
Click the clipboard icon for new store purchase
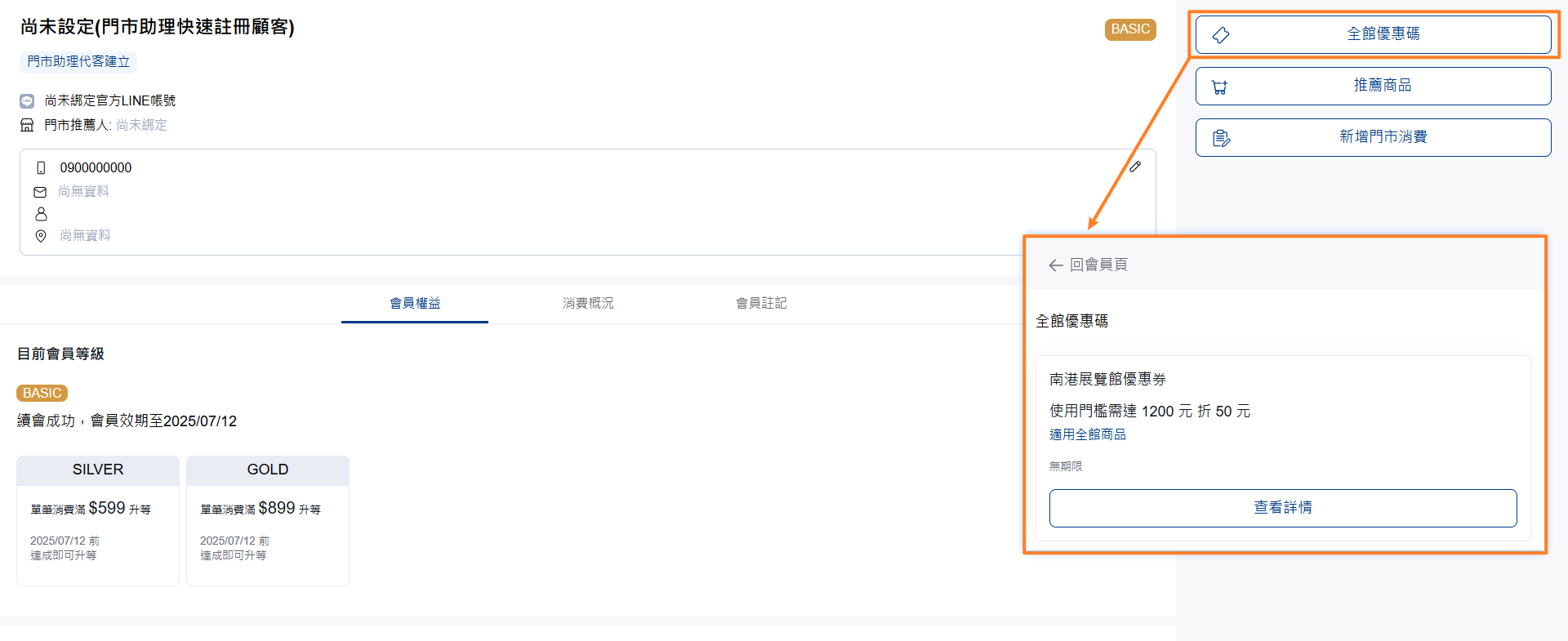[x=1221, y=138]
